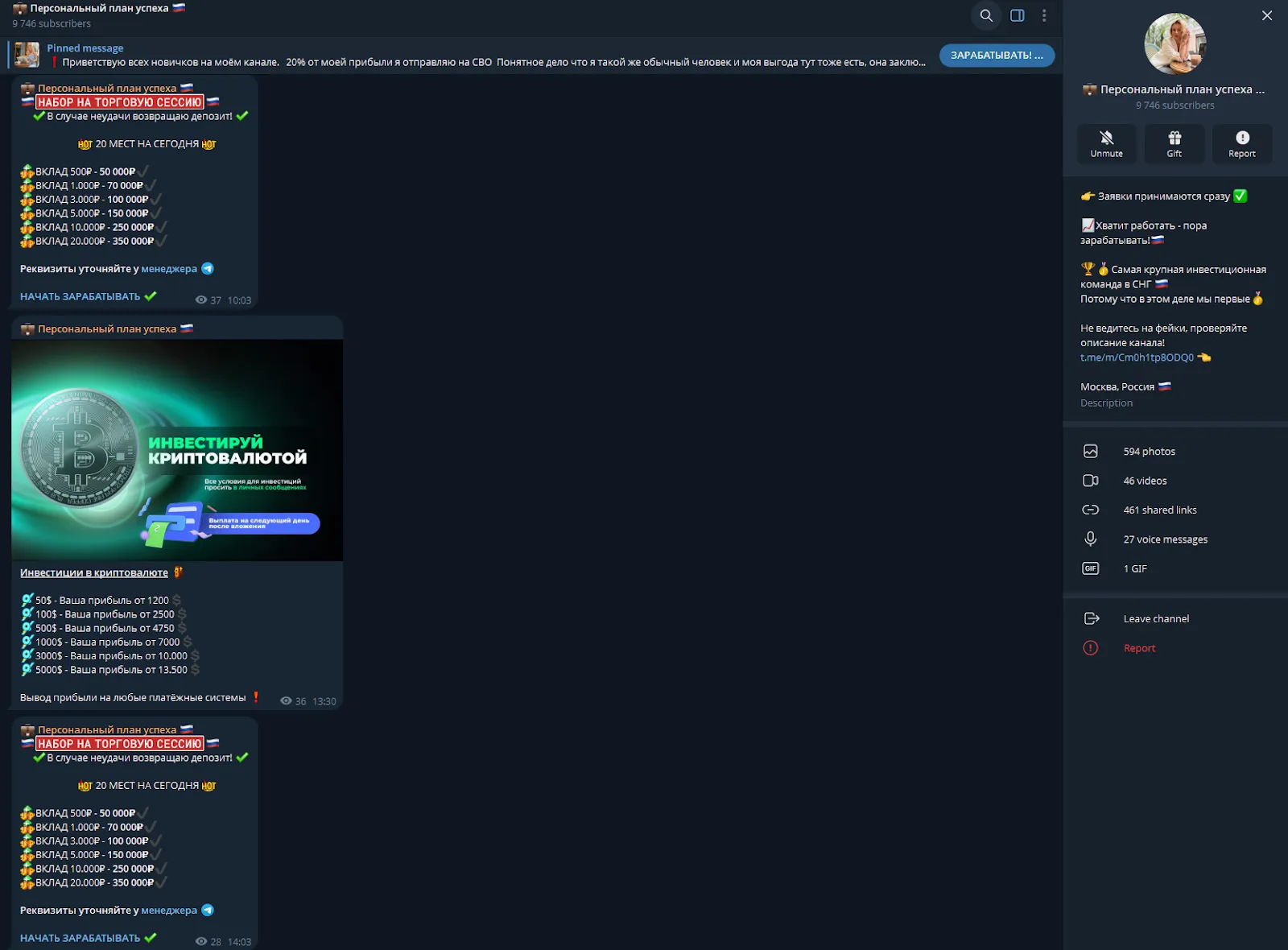The height and width of the screenshot is (950, 1288).
Task: Unmute the channel notifications
Action: tap(1107, 144)
